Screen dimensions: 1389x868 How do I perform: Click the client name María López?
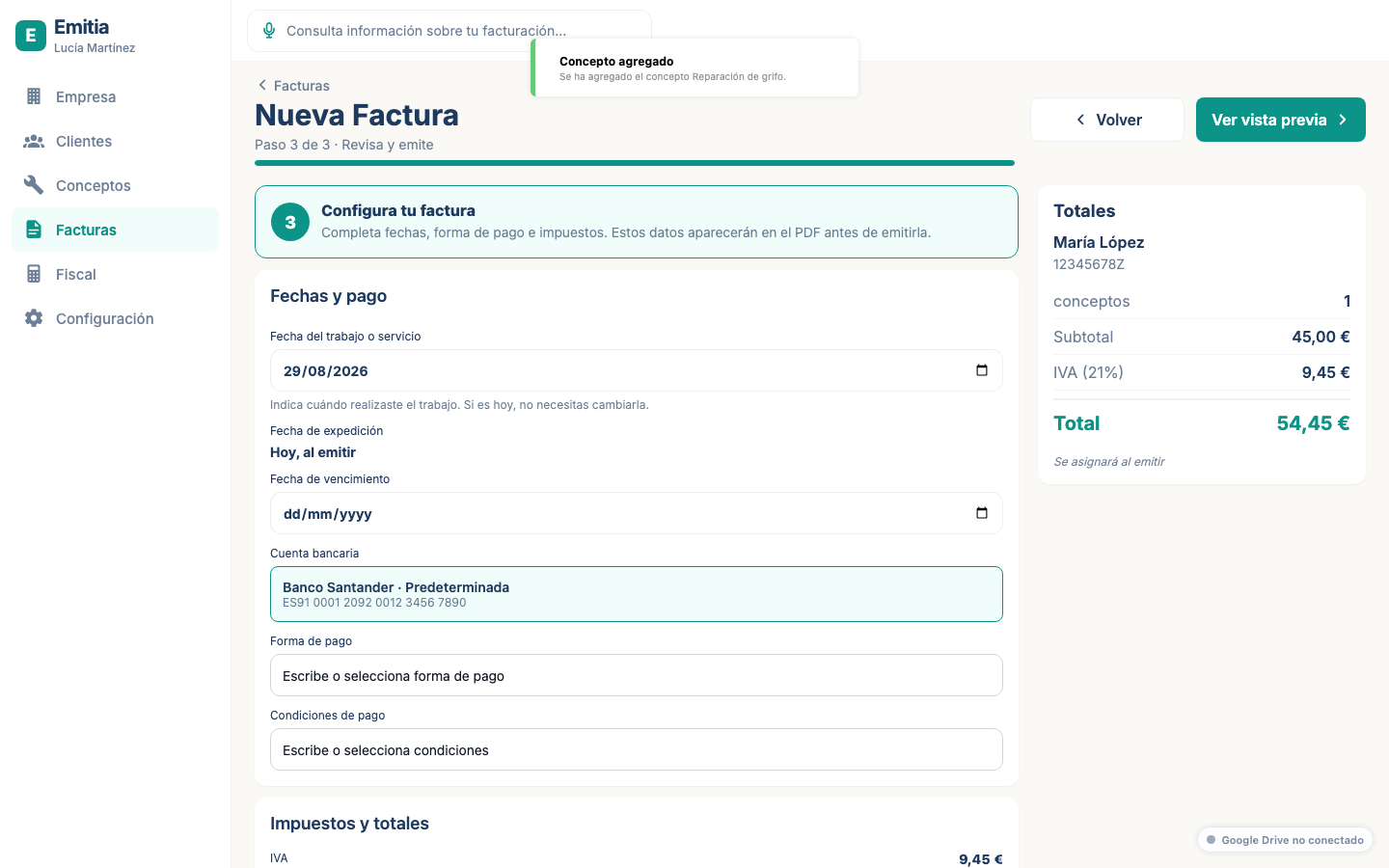click(1099, 242)
